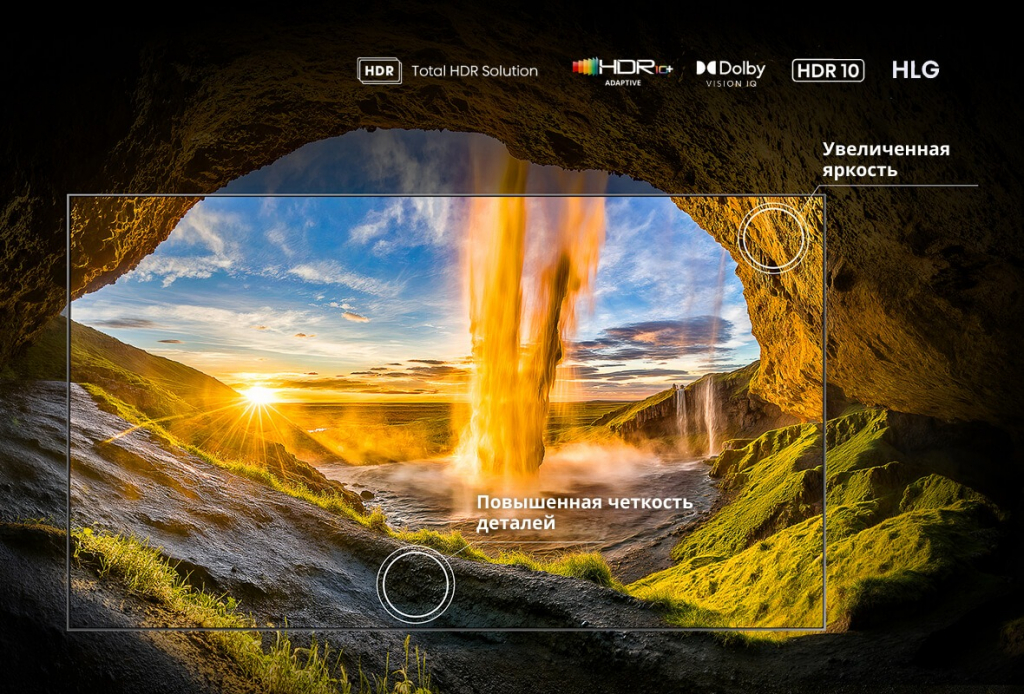This screenshot has width=1024, height=694.
Task: Click the VISION IQ text under Dolby
Action: tap(731, 85)
